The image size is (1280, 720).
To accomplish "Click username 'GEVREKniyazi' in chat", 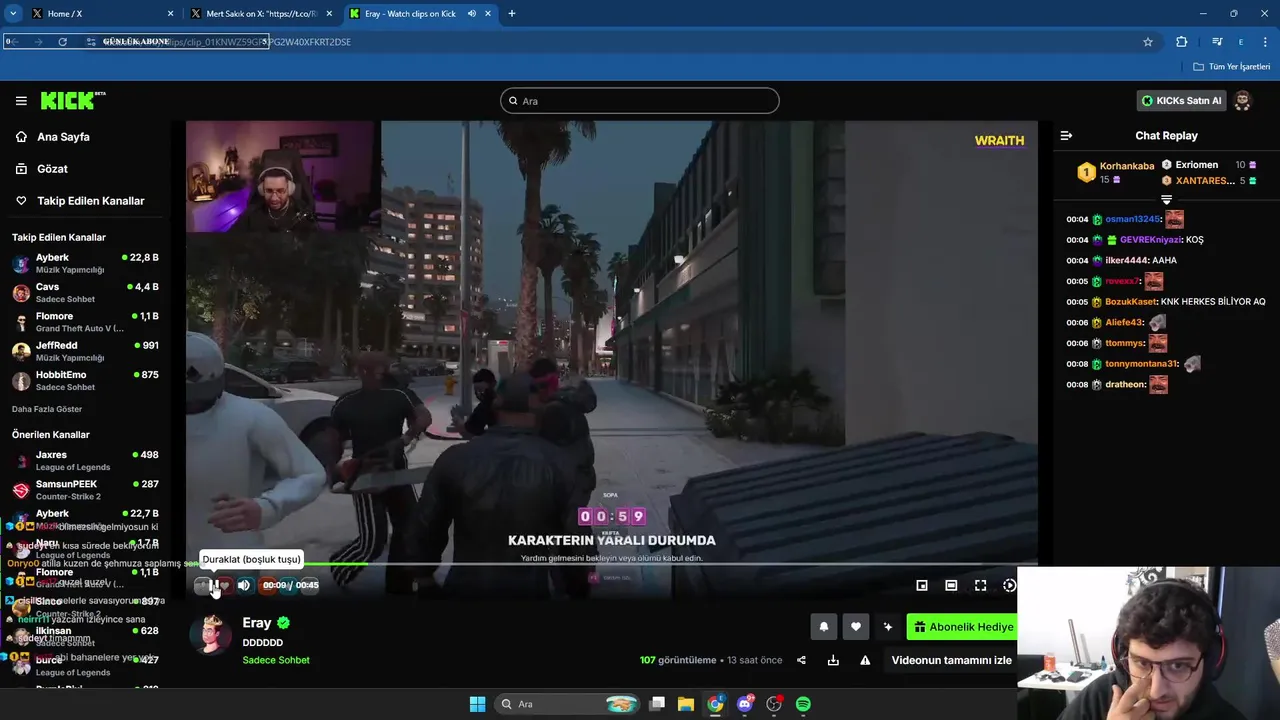I will click(1150, 240).
